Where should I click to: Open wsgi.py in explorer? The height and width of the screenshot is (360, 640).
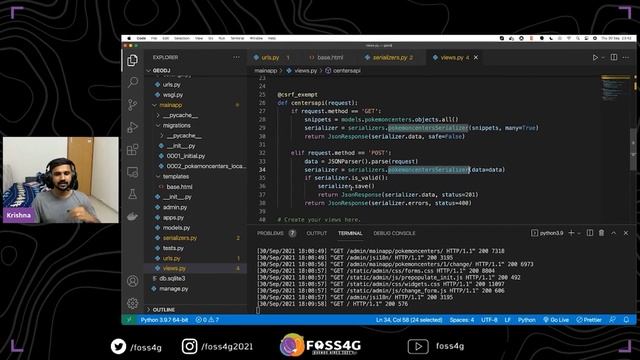173,95
